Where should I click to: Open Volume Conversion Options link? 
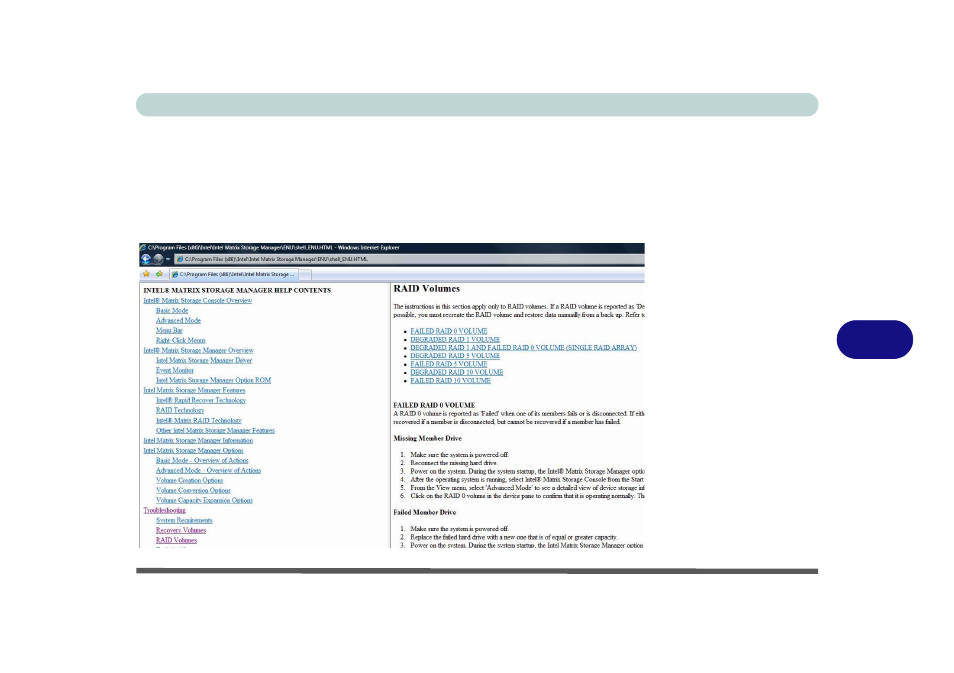pyautogui.click(x=193, y=490)
